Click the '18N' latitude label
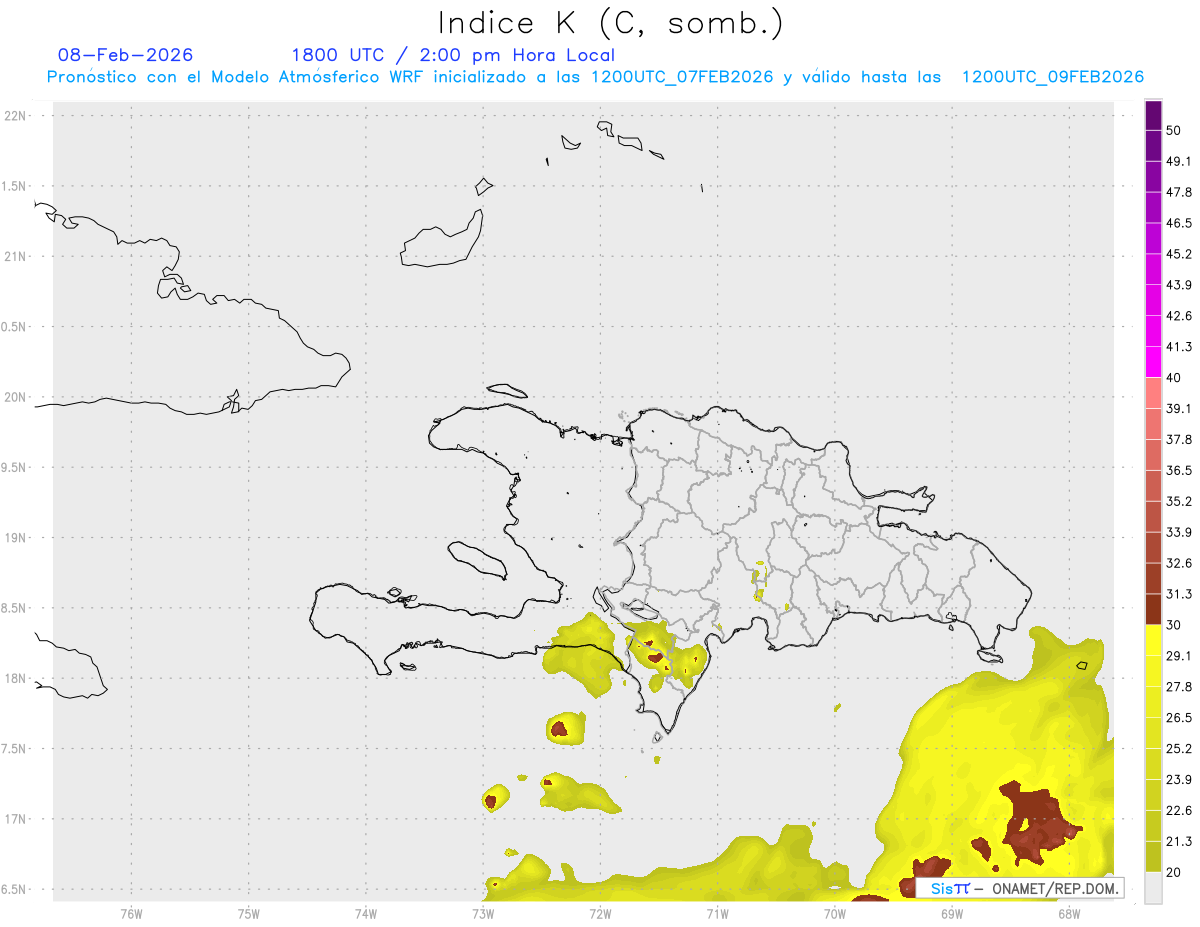The height and width of the screenshot is (927, 1200). click(16, 679)
